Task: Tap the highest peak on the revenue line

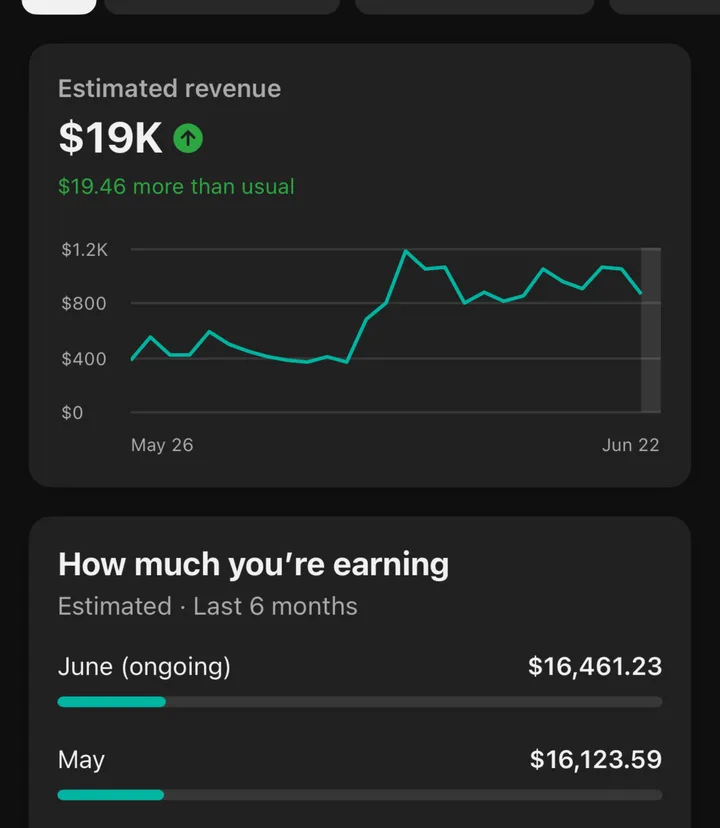Action: (405, 251)
